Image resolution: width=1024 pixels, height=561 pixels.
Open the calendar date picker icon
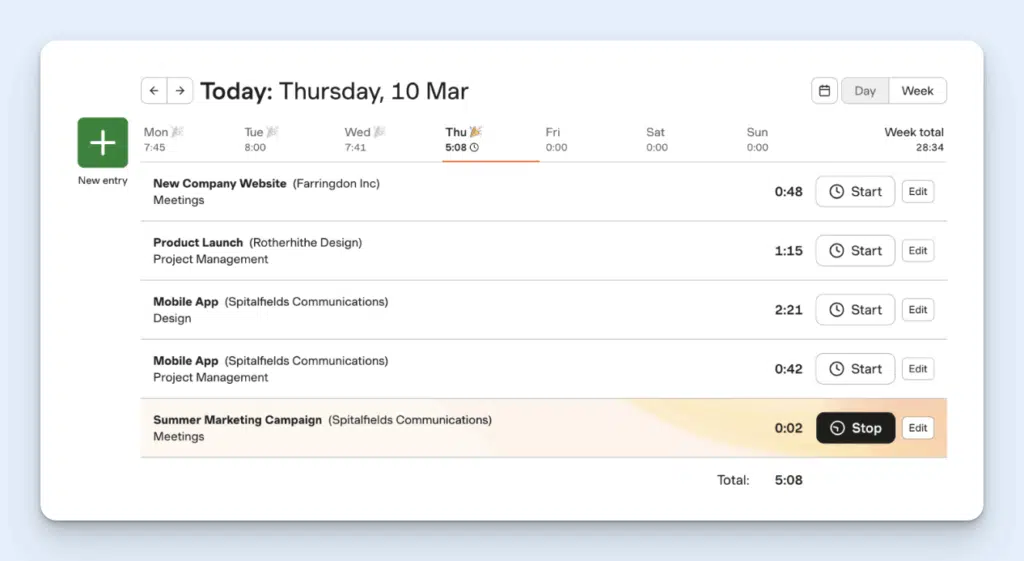coord(824,91)
